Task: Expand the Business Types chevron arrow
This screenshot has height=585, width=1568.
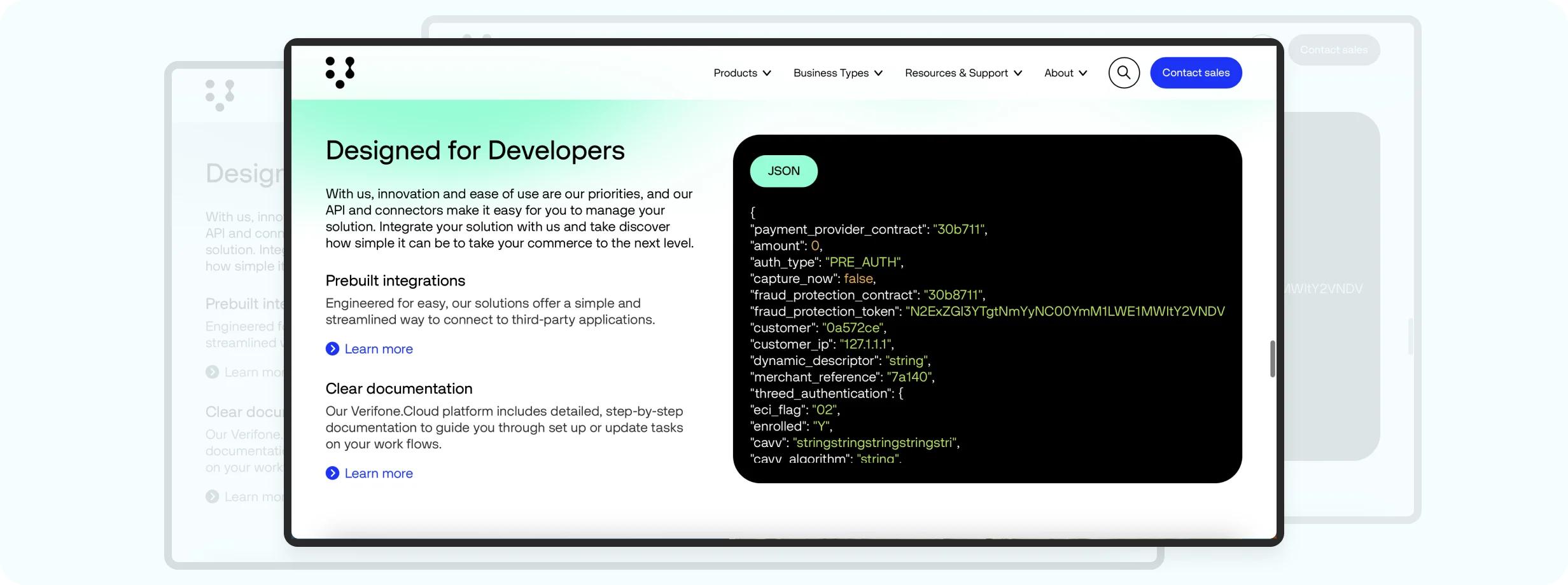Action: pyautogui.click(x=879, y=73)
